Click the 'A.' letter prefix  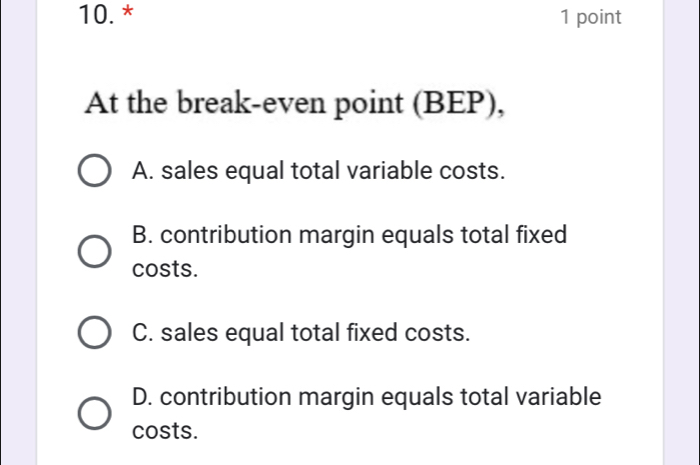point(142,171)
